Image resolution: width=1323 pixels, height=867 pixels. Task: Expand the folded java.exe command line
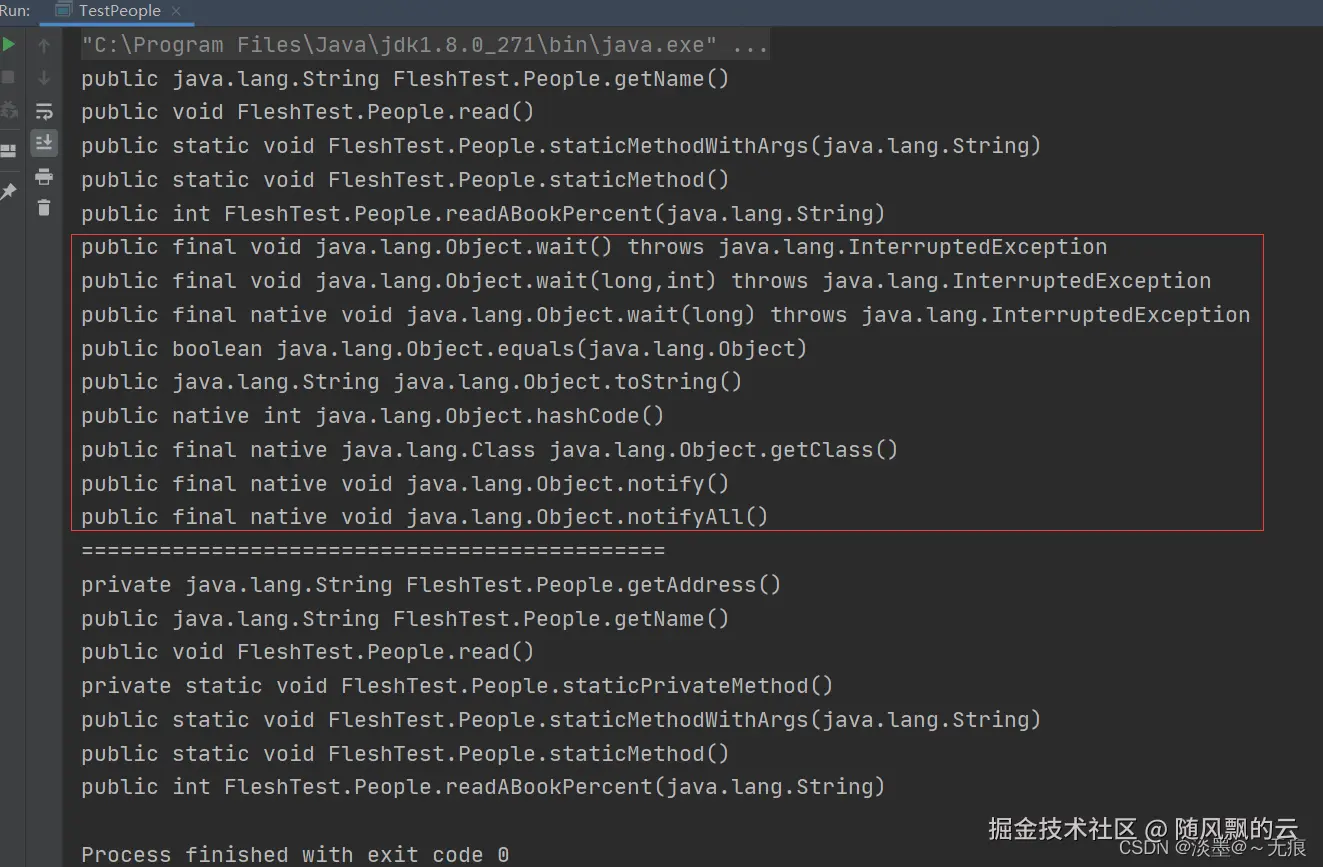coord(750,45)
